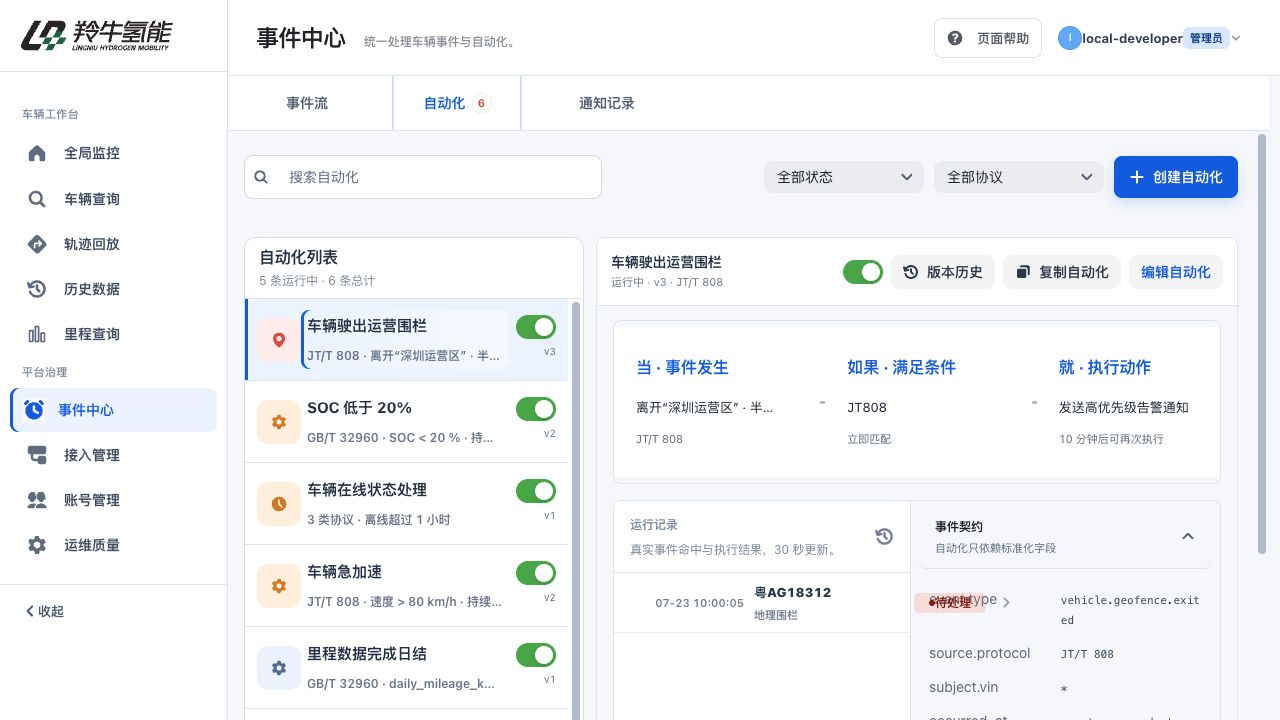Image resolution: width=1280 pixels, height=720 pixels.
Task: Open user menu chevron beside 管理员
Action: [1236, 38]
